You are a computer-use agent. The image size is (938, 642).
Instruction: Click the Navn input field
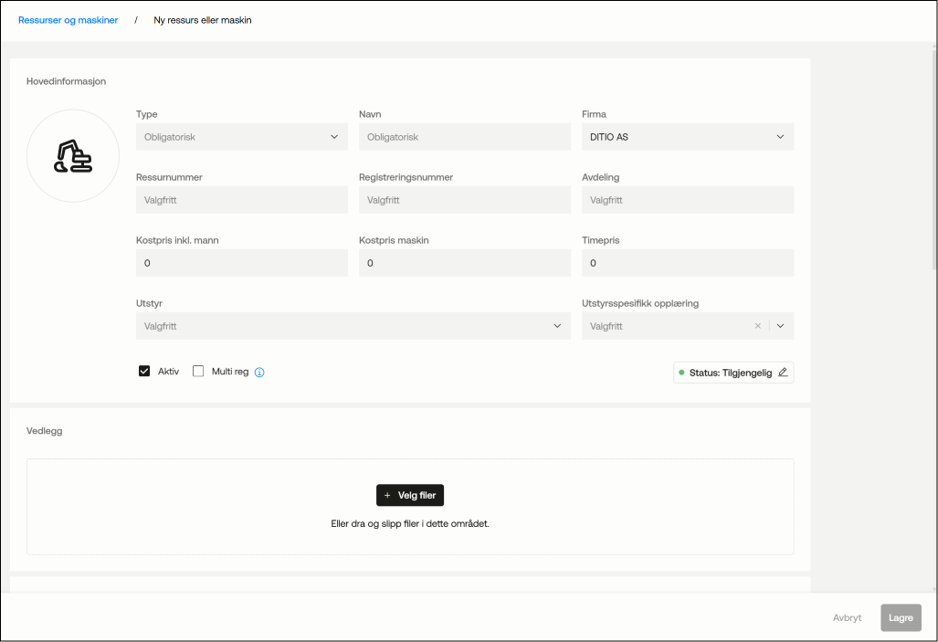coord(465,137)
